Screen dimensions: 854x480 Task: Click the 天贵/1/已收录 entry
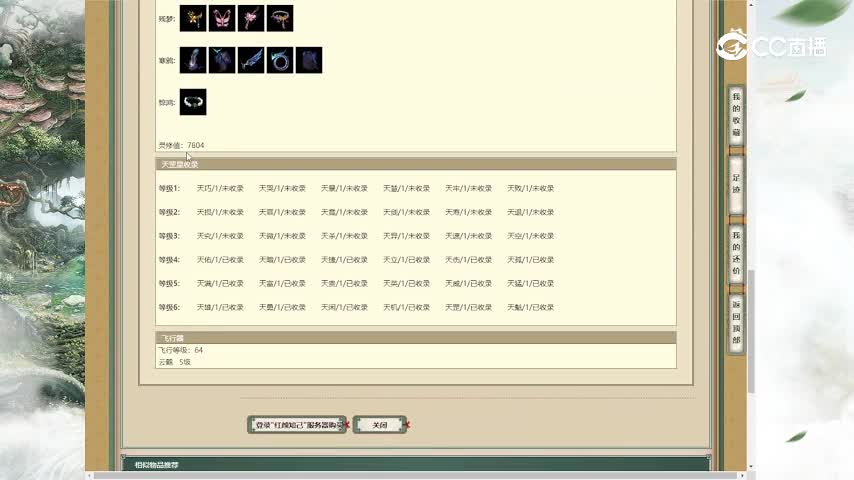[x=344, y=284]
